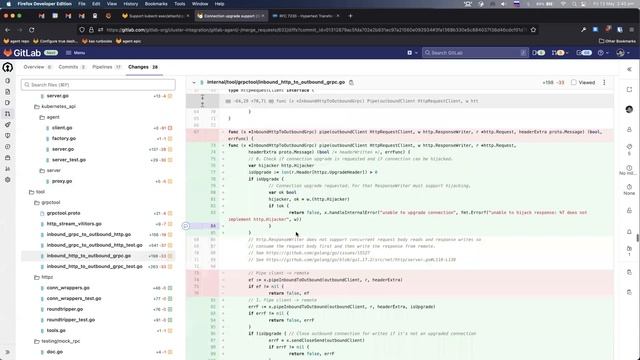Open tools.go in the file tree
The width and height of the screenshot is (640, 360).
pyautogui.click(x=56, y=331)
